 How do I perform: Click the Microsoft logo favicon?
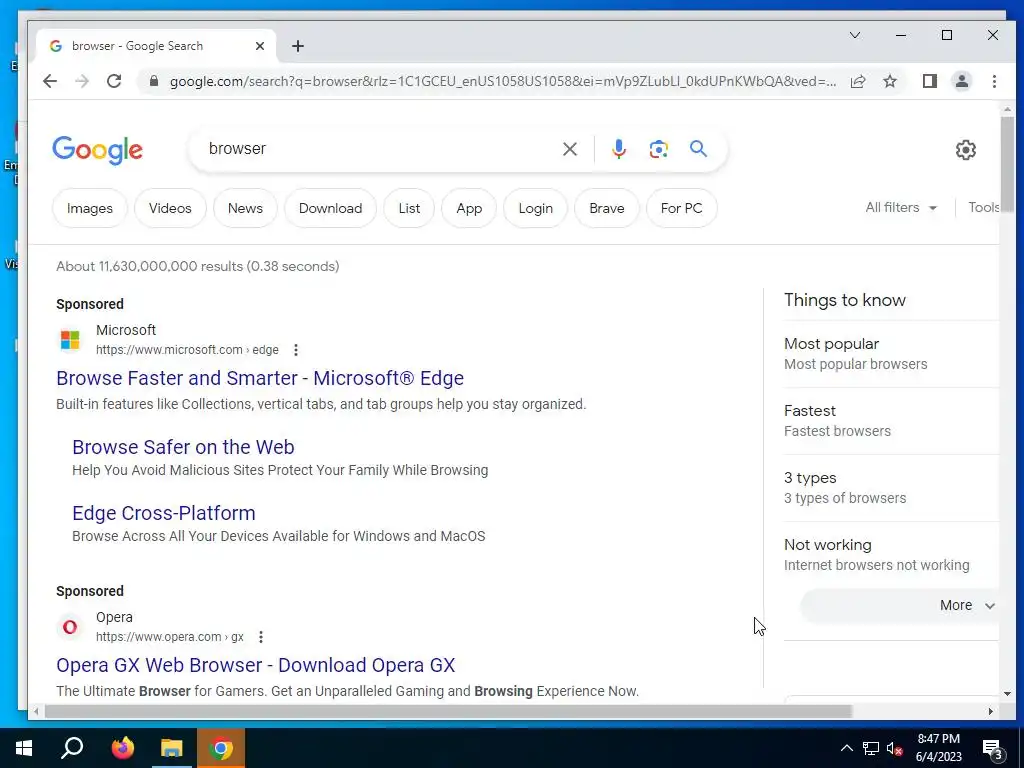[70, 340]
